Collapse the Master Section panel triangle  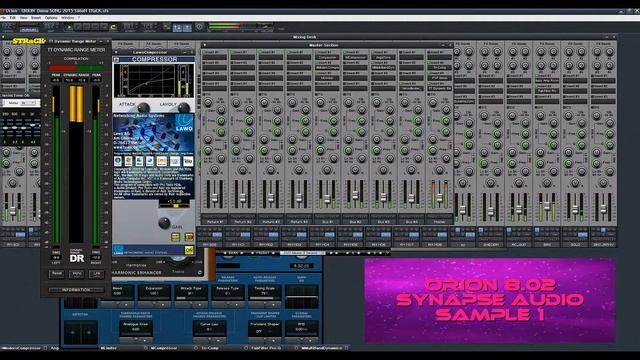click(204, 45)
